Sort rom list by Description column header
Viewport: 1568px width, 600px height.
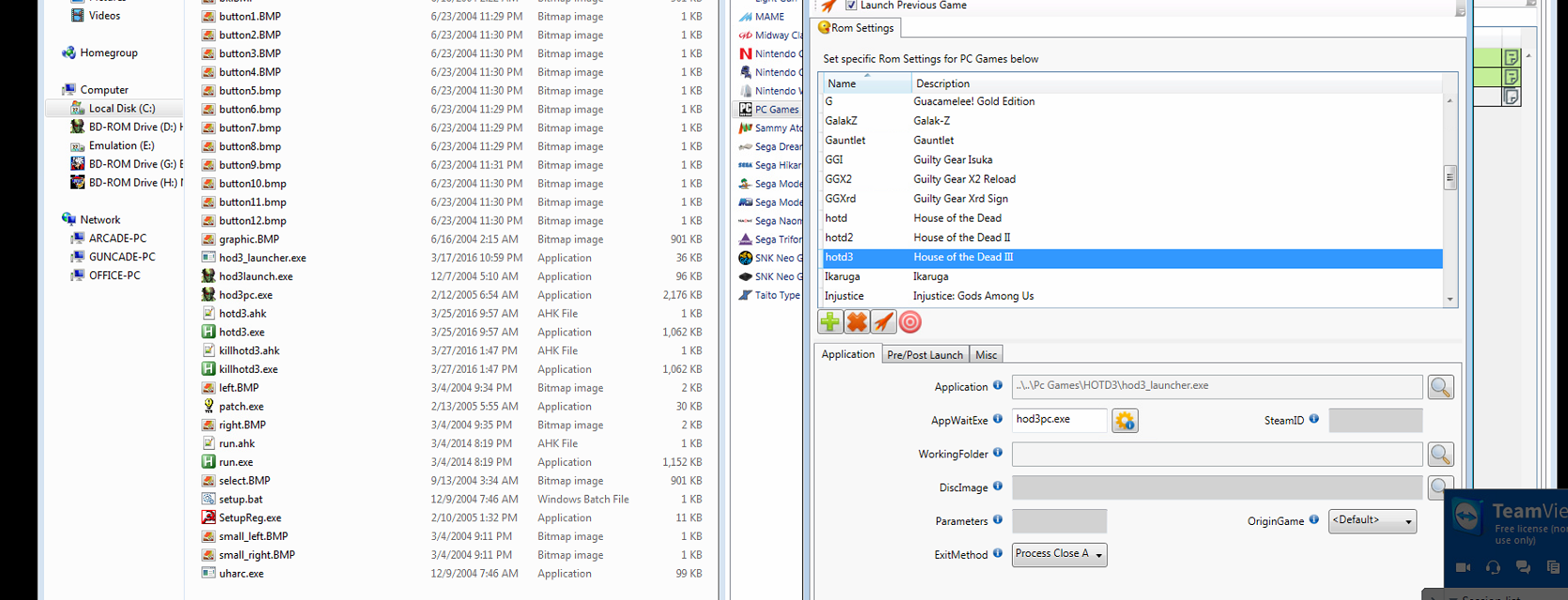(x=942, y=84)
